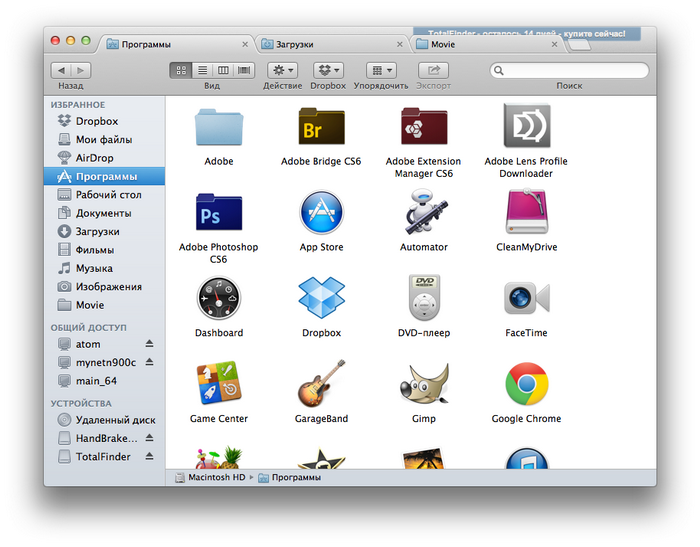The height and width of the screenshot is (547, 700).
Task: Expand the Упорядочить arrange dropdown
Action: pyautogui.click(x=381, y=70)
